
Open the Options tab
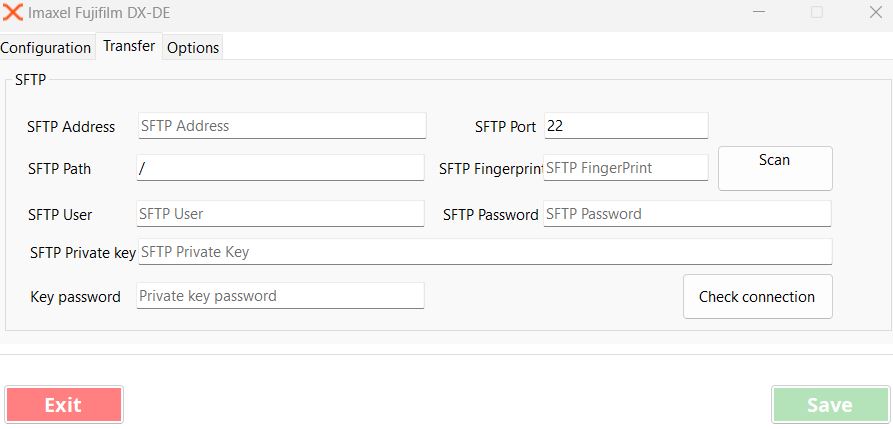point(193,47)
